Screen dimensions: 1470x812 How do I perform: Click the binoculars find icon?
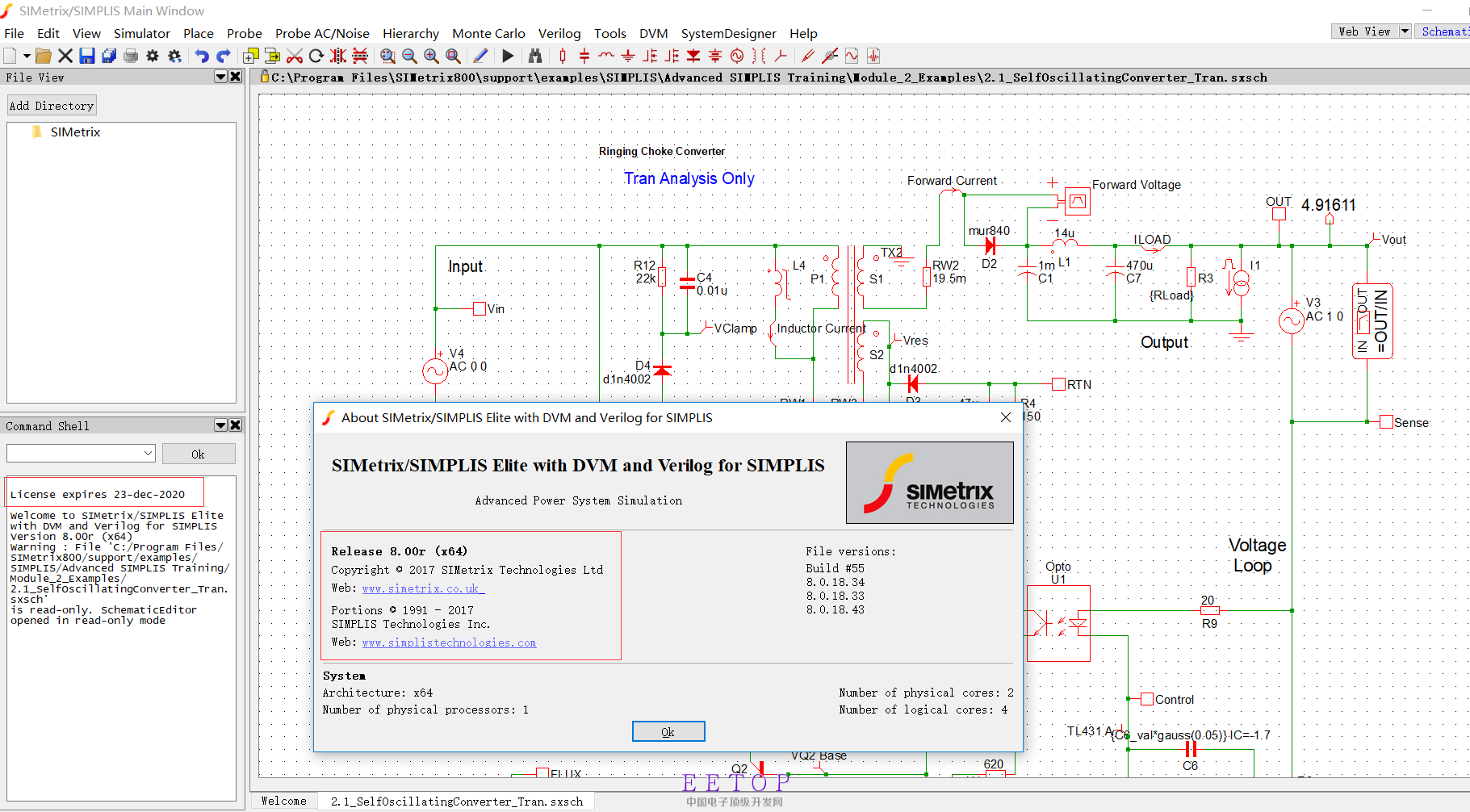click(535, 56)
